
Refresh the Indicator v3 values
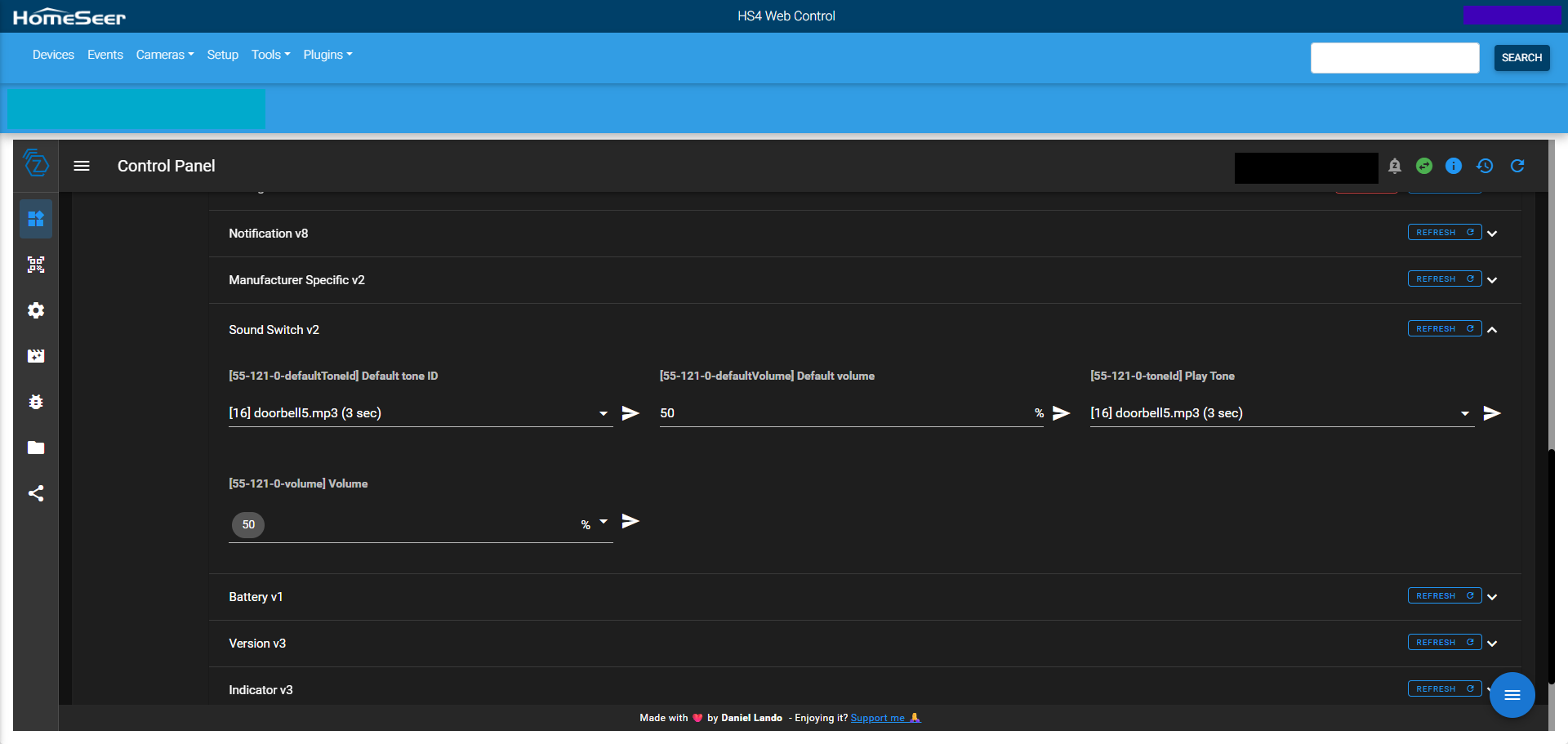[1444, 689]
